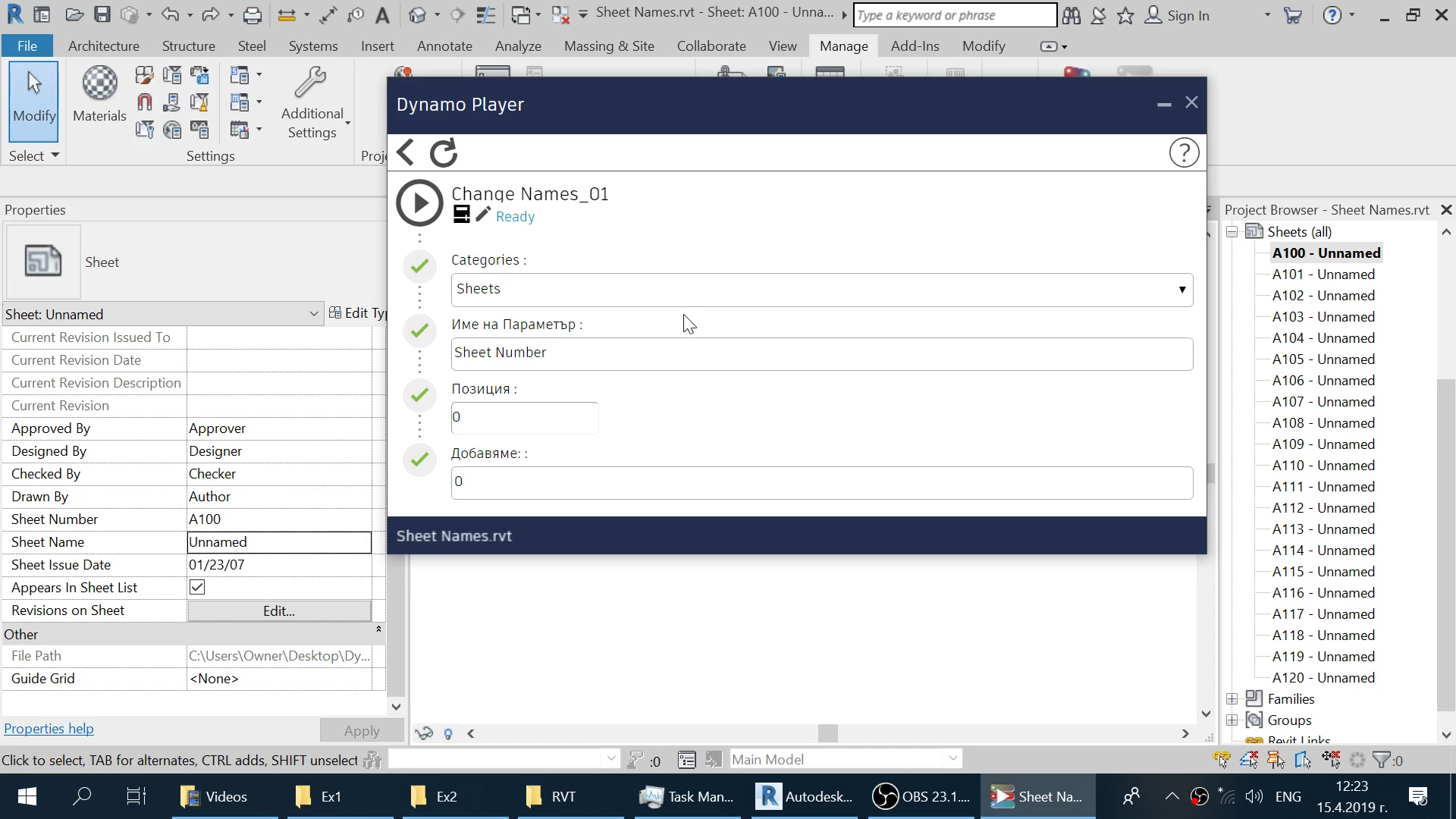This screenshot has width=1456, height=819.
Task: Go back using Dynamo Player arrow
Action: [x=406, y=152]
